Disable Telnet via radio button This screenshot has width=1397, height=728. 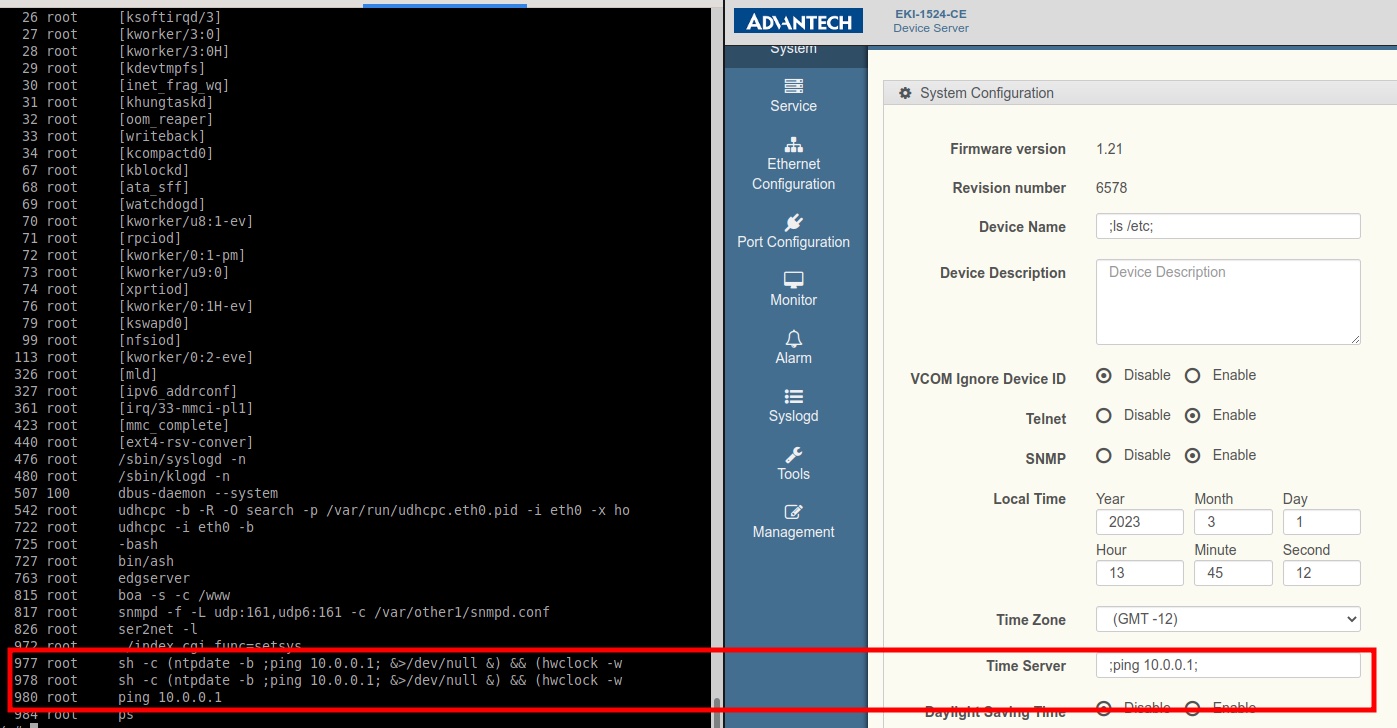pyautogui.click(x=1103, y=415)
